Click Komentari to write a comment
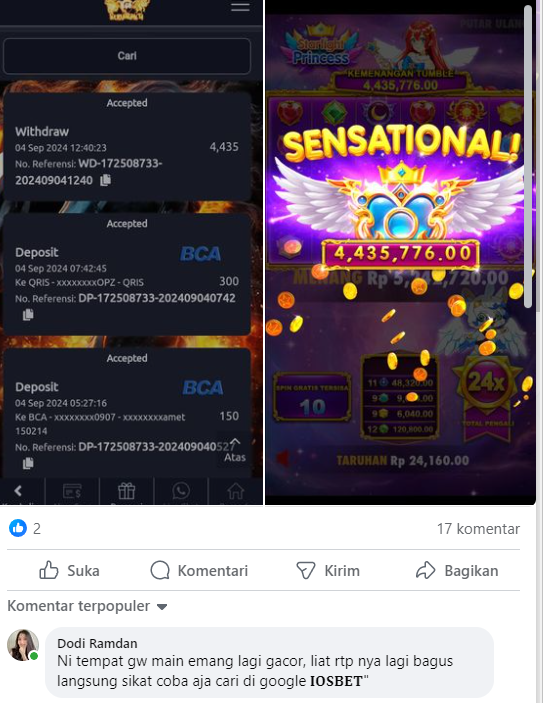This screenshot has width=543, height=703. [199, 570]
